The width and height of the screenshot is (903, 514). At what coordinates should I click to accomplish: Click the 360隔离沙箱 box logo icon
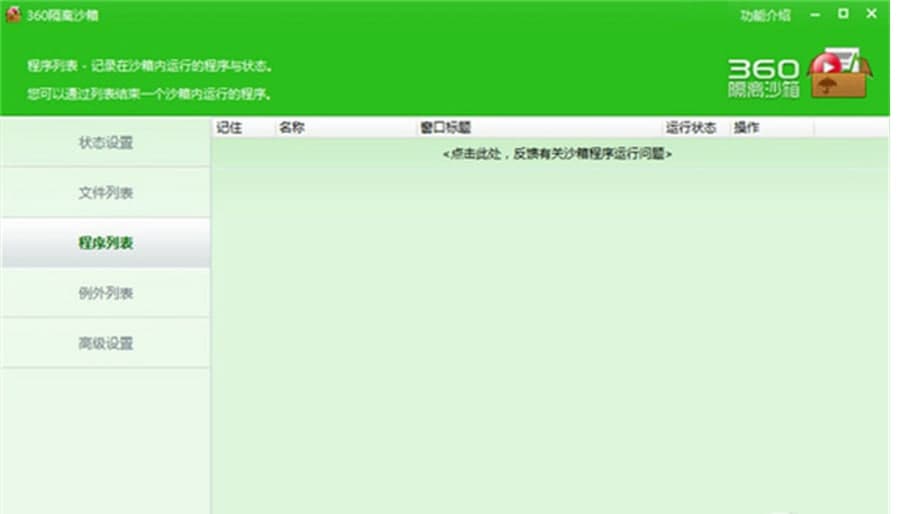pos(839,73)
